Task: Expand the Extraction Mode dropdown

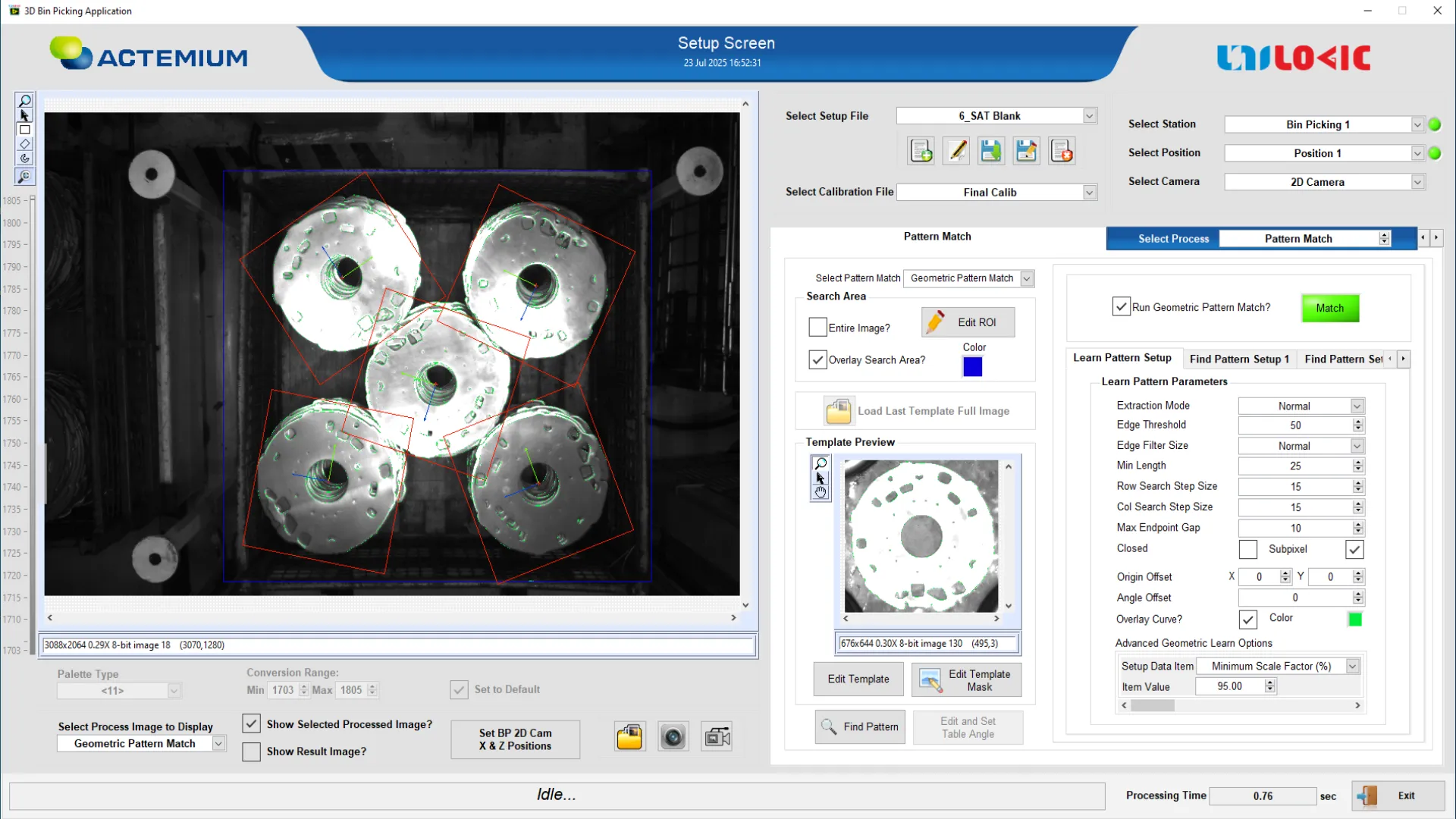Action: tap(1357, 406)
